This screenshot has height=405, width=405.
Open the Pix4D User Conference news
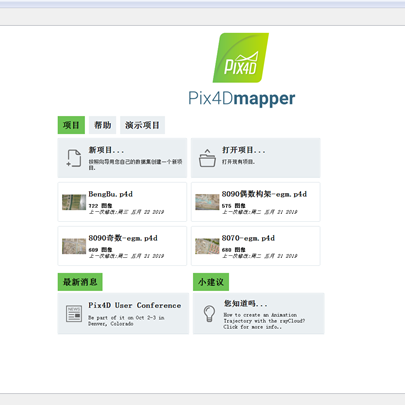[123, 313]
